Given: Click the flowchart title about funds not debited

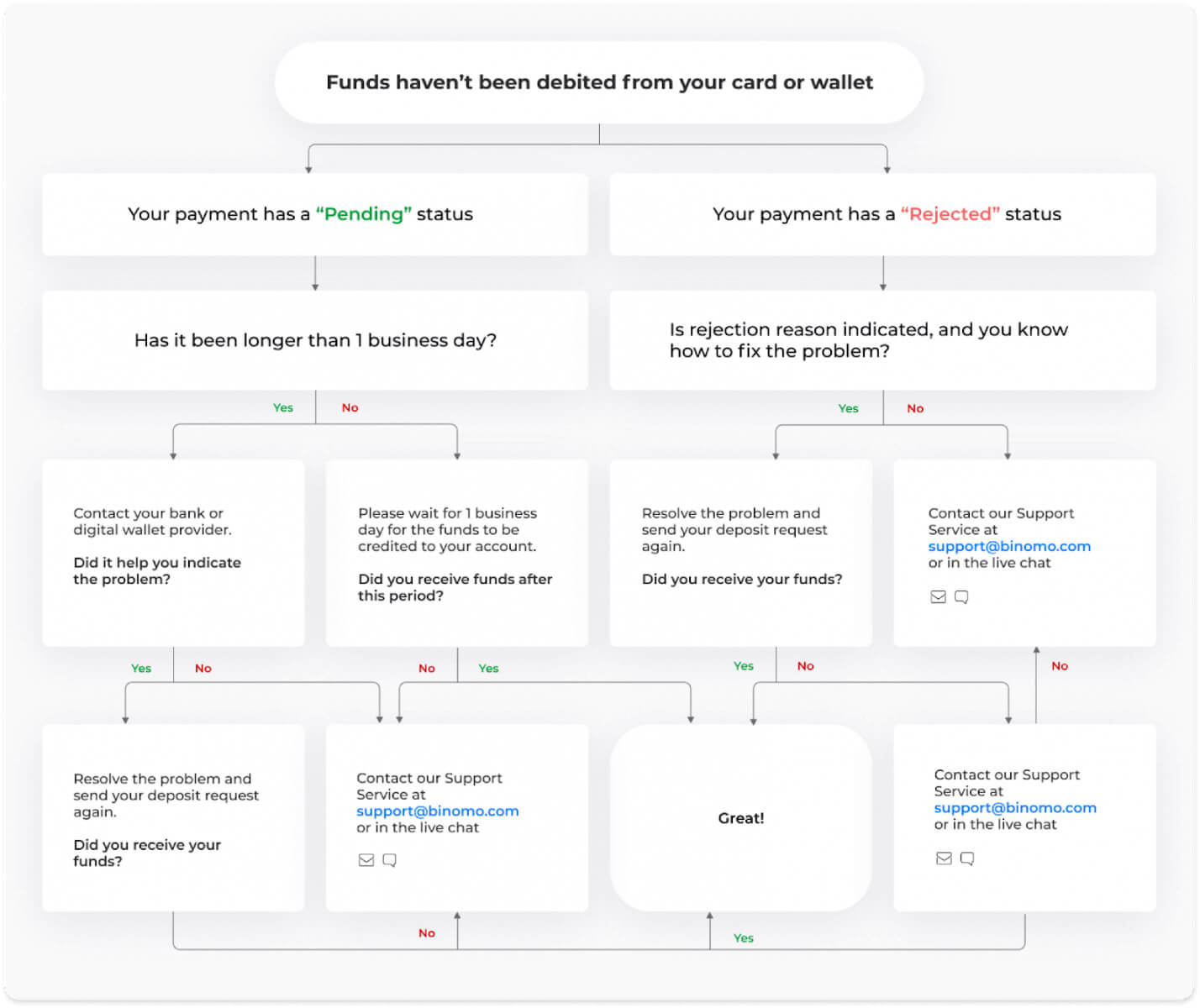Looking at the screenshot, I should click(x=599, y=82).
